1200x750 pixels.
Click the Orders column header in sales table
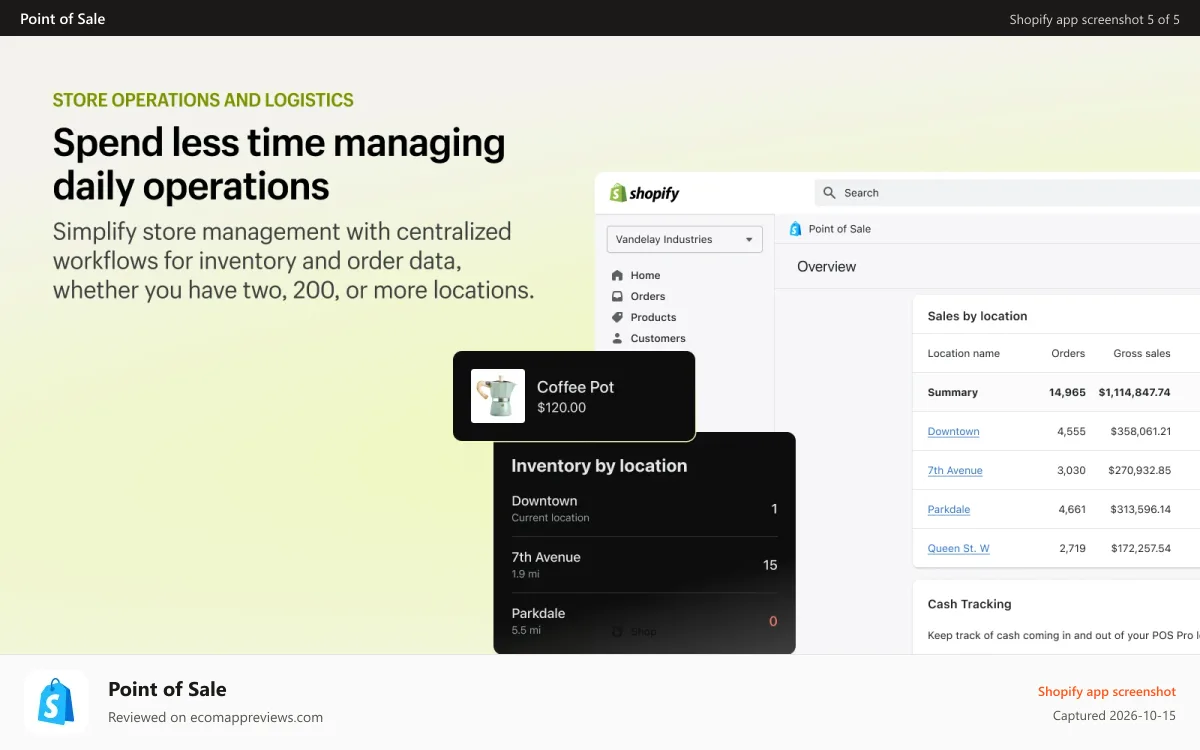[1068, 353]
